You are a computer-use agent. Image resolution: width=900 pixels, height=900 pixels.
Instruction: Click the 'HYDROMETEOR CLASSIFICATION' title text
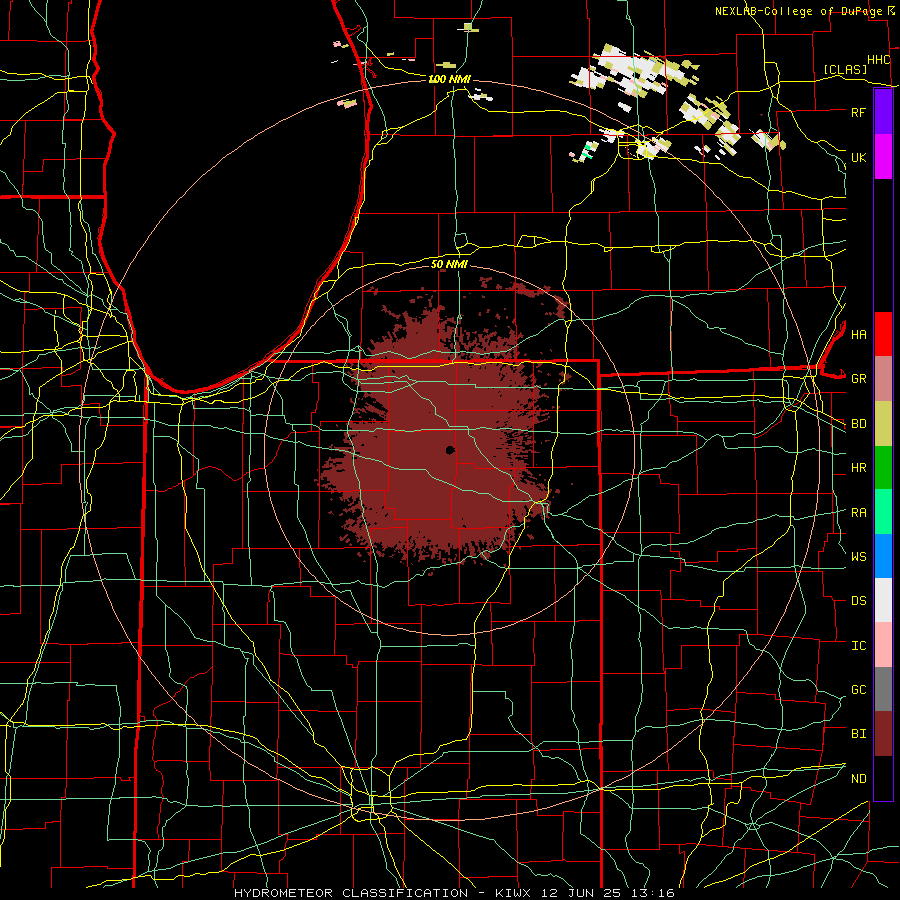[x=351, y=893]
